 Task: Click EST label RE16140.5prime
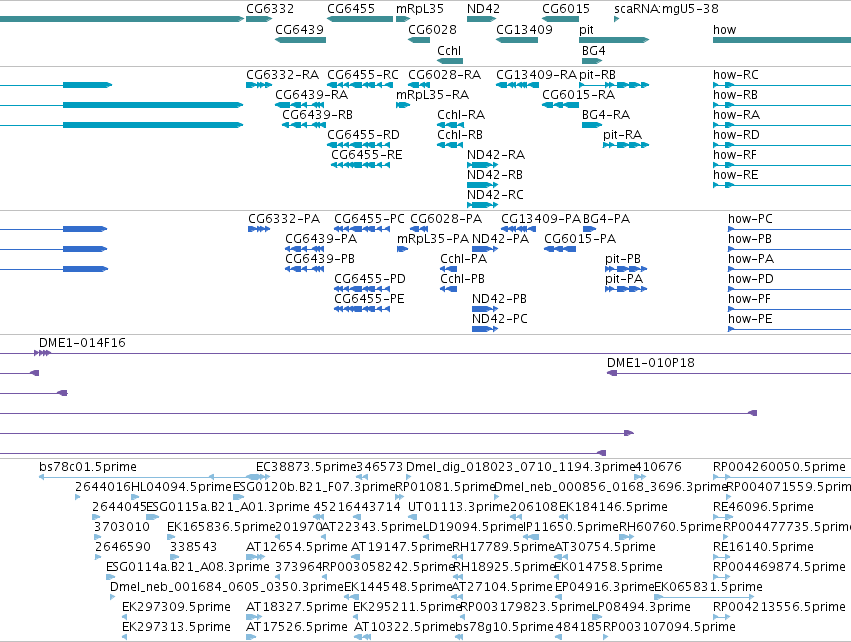click(x=763, y=547)
